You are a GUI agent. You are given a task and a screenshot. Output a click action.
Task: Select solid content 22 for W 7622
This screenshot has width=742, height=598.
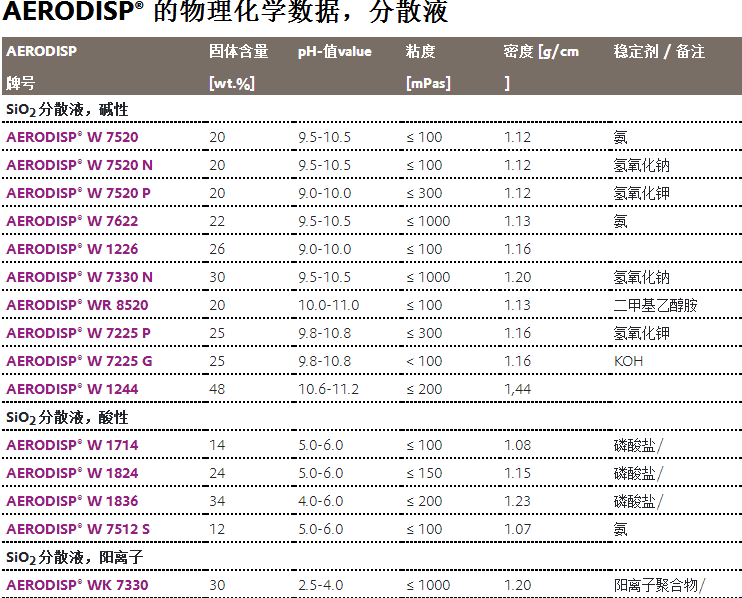217,221
